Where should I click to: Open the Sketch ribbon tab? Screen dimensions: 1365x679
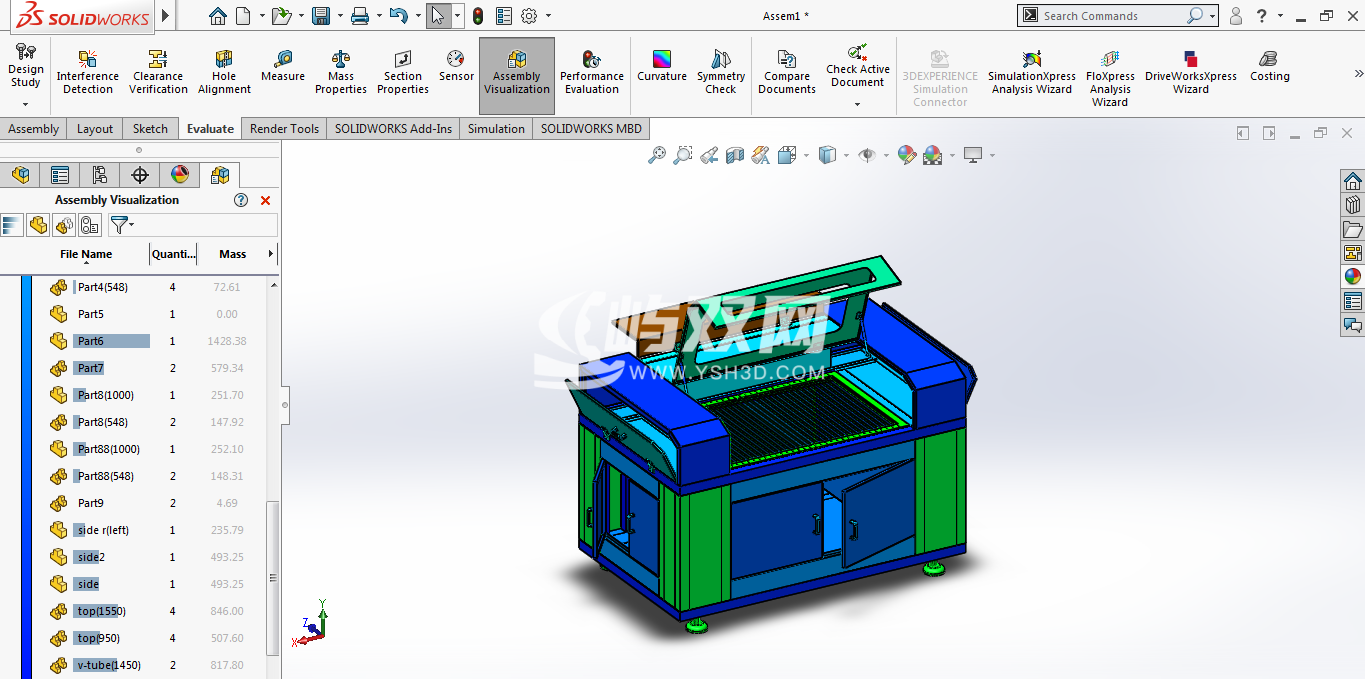click(150, 129)
